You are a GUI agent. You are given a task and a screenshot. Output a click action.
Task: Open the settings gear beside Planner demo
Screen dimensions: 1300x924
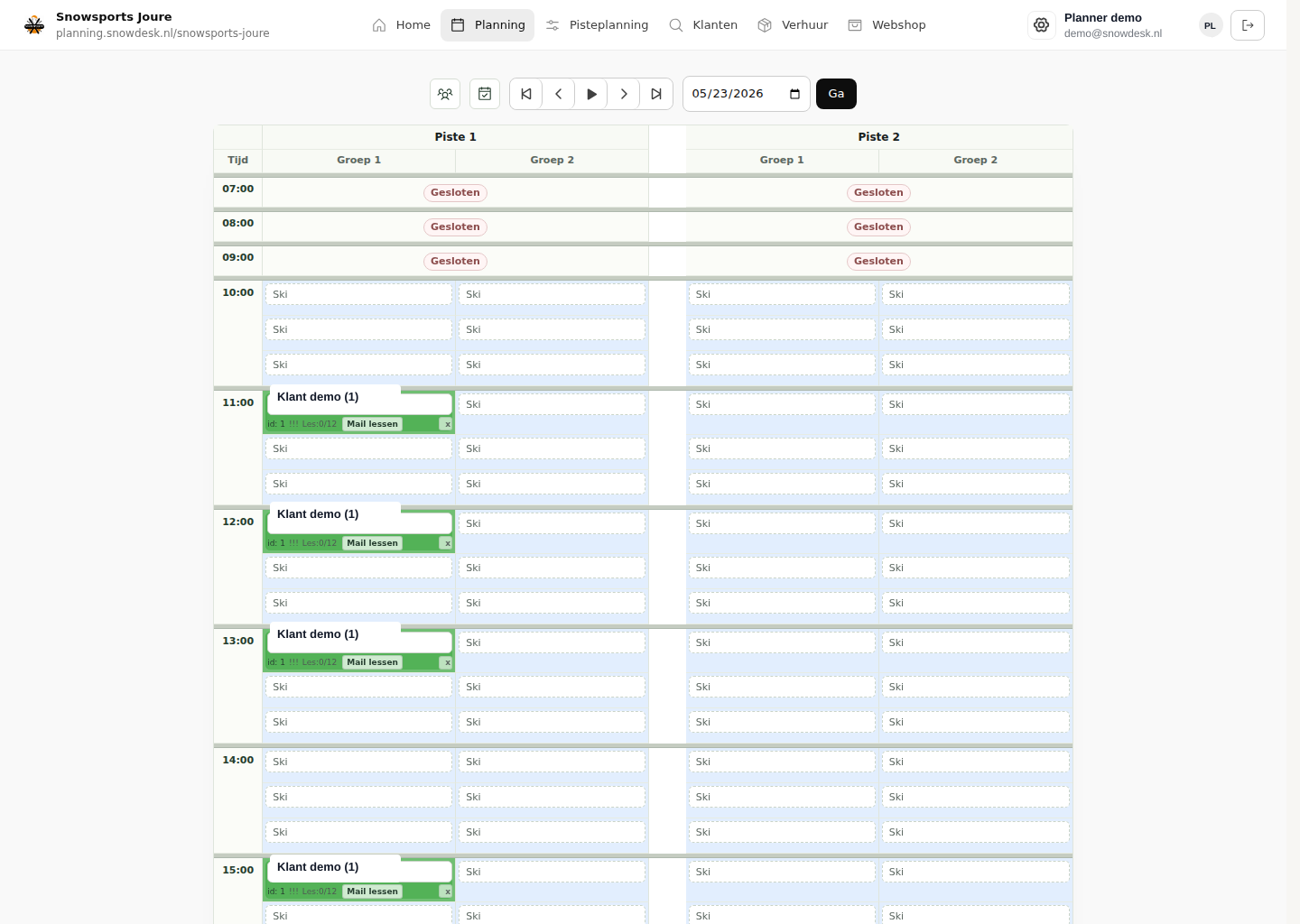(1042, 25)
